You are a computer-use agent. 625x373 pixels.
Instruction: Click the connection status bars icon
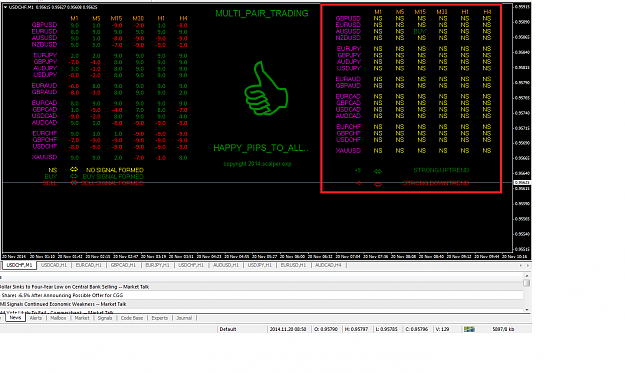point(469,329)
